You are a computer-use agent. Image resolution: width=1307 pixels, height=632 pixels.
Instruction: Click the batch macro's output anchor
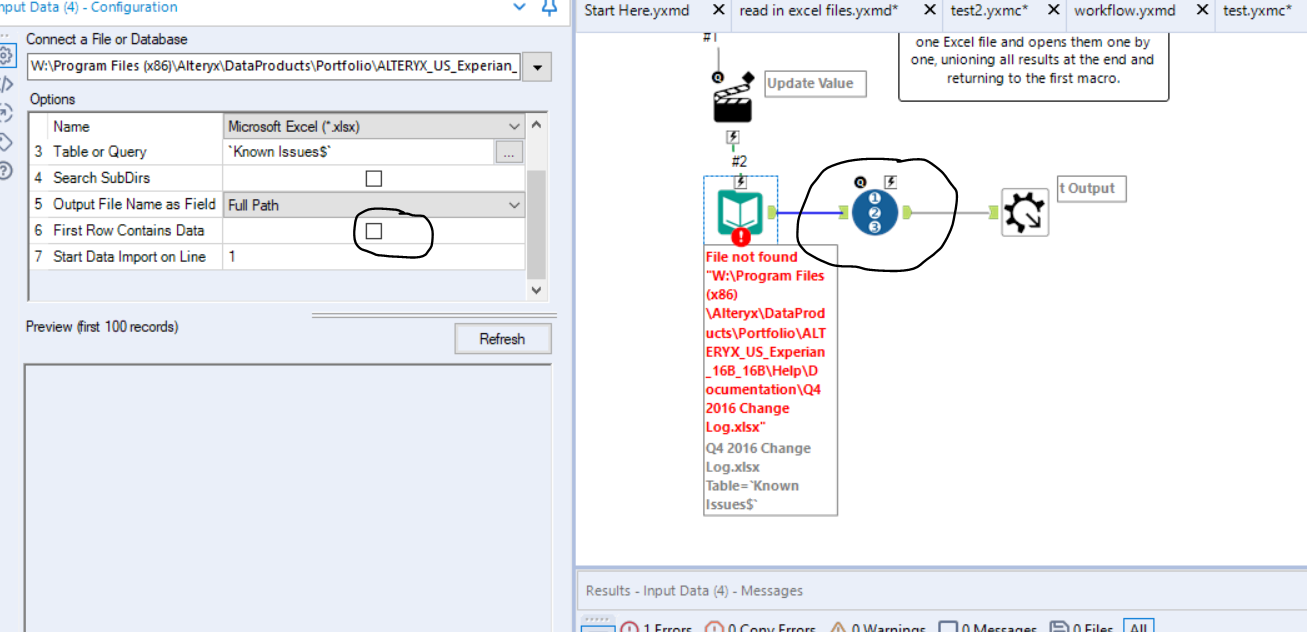pyautogui.click(x=906, y=212)
